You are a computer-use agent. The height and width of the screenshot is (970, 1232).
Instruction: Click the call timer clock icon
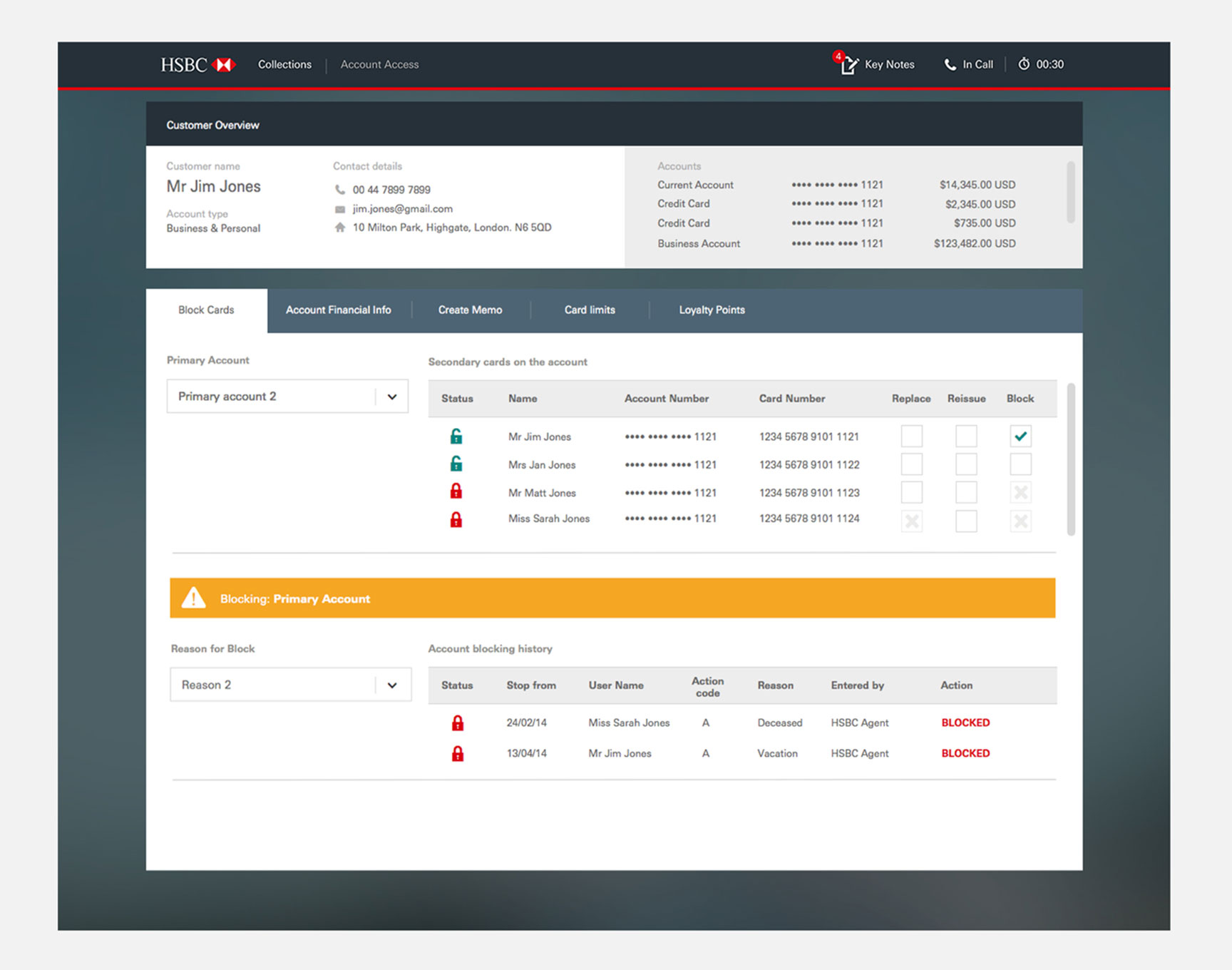click(1024, 64)
